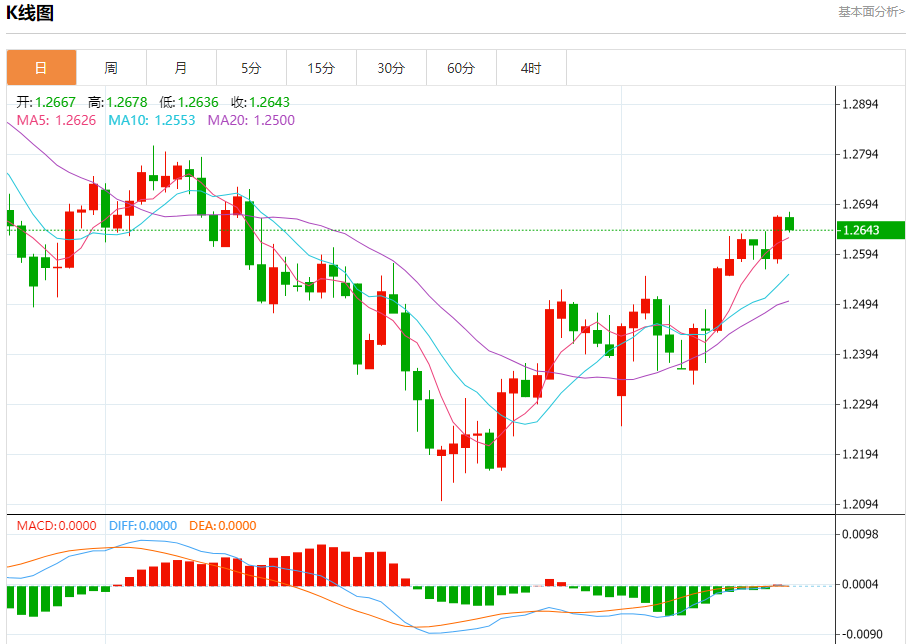Click the green 1.2643 current price tag
Screen dimensions: 911x644
click(x=870, y=230)
